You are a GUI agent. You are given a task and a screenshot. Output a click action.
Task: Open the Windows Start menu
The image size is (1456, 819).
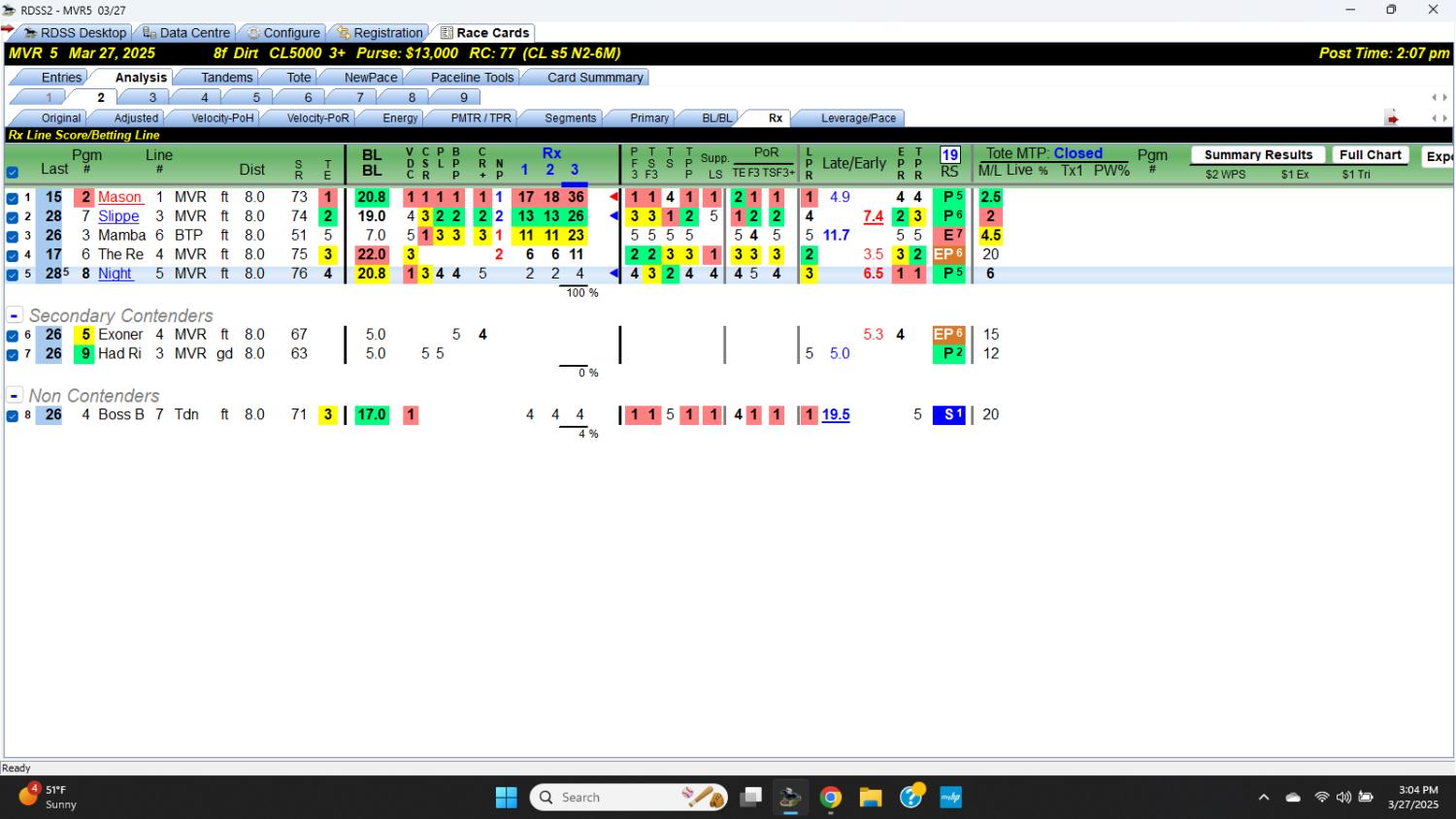[x=507, y=798]
